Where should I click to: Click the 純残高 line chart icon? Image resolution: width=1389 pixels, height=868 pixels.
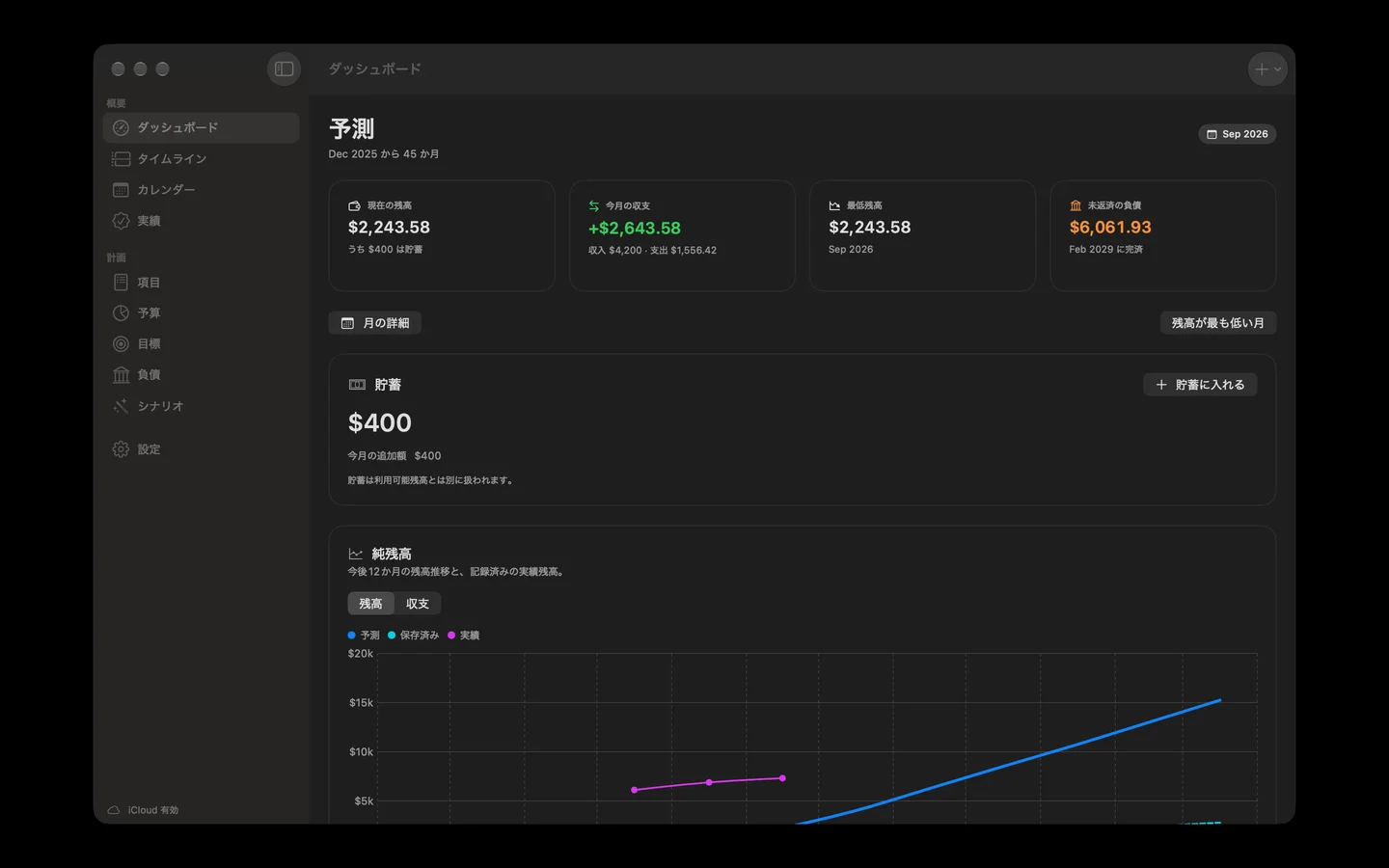pos(356,554)
